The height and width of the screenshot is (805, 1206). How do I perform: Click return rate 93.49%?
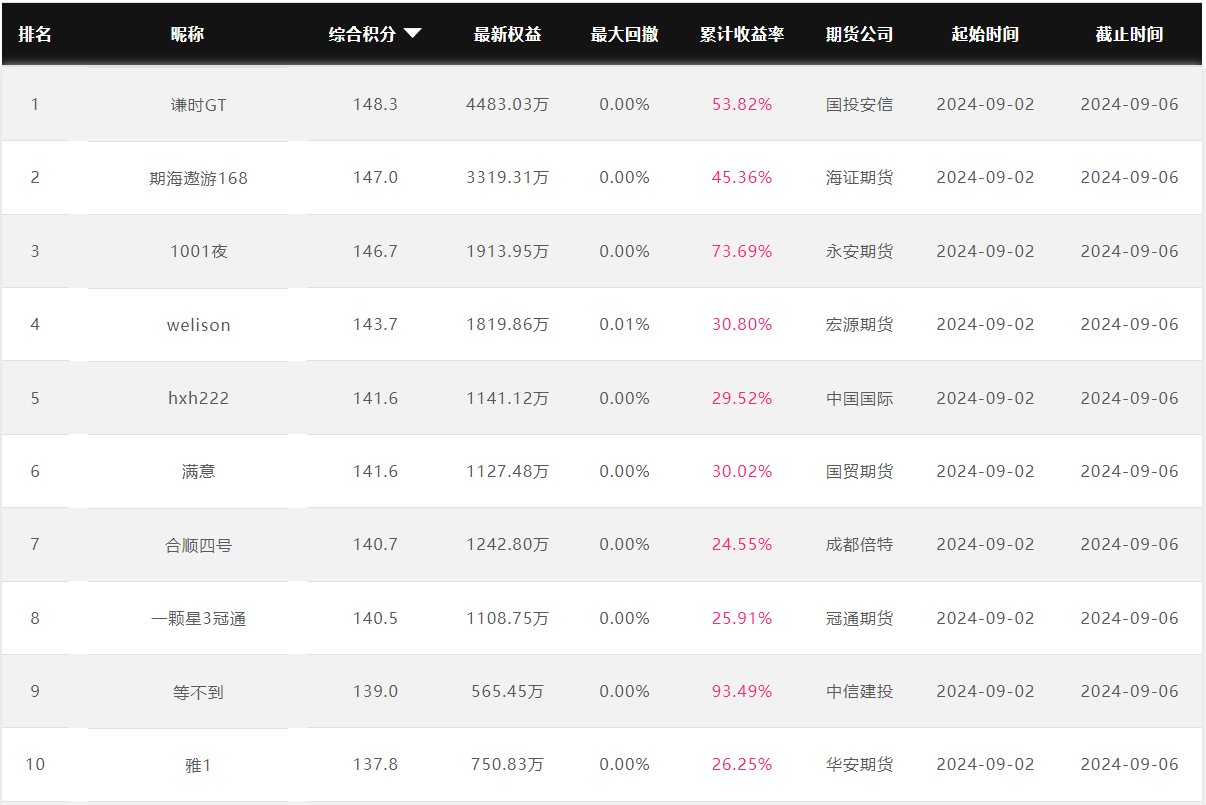tap(742, 691)
